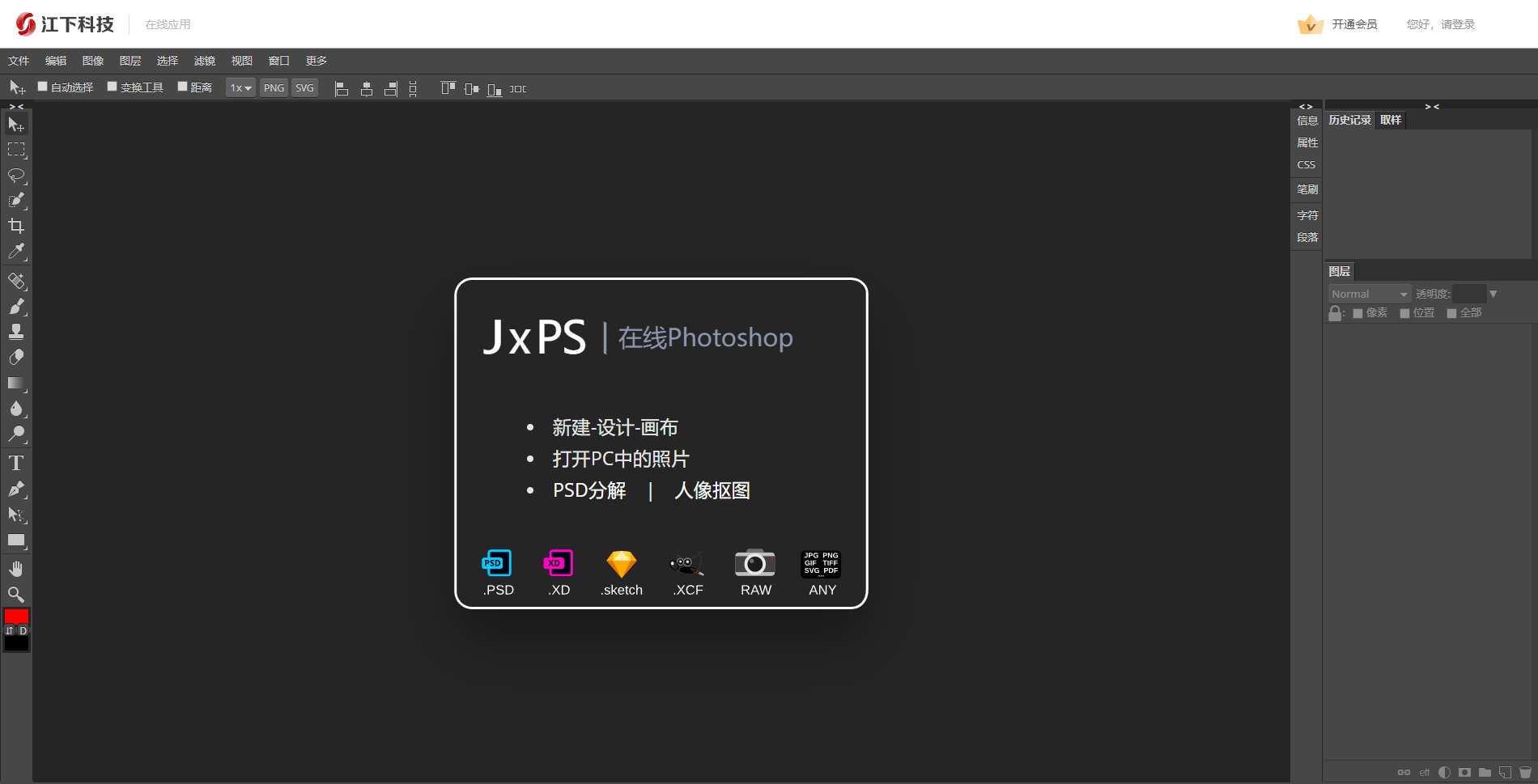
Task: Enable the 变换工具 checkbox
Action: click(x=113, y=87)
